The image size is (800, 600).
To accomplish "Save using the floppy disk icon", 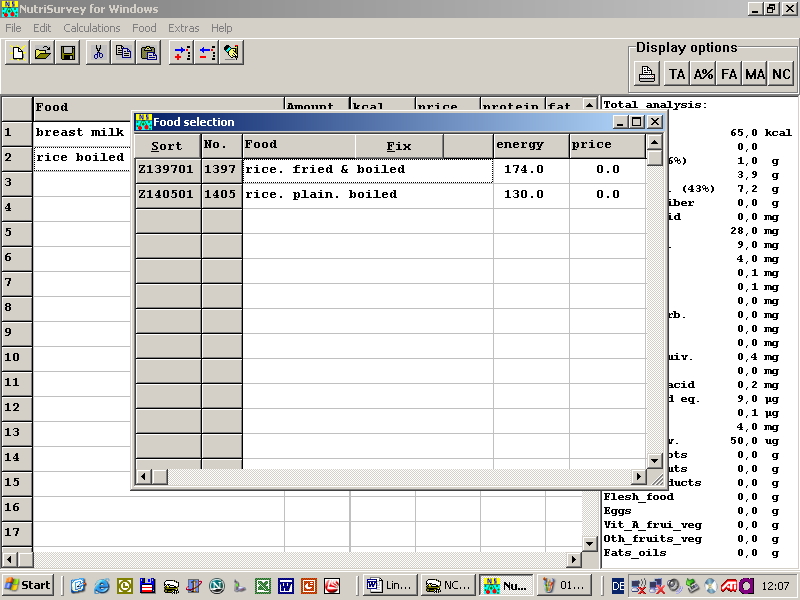I will pos(68,53).
